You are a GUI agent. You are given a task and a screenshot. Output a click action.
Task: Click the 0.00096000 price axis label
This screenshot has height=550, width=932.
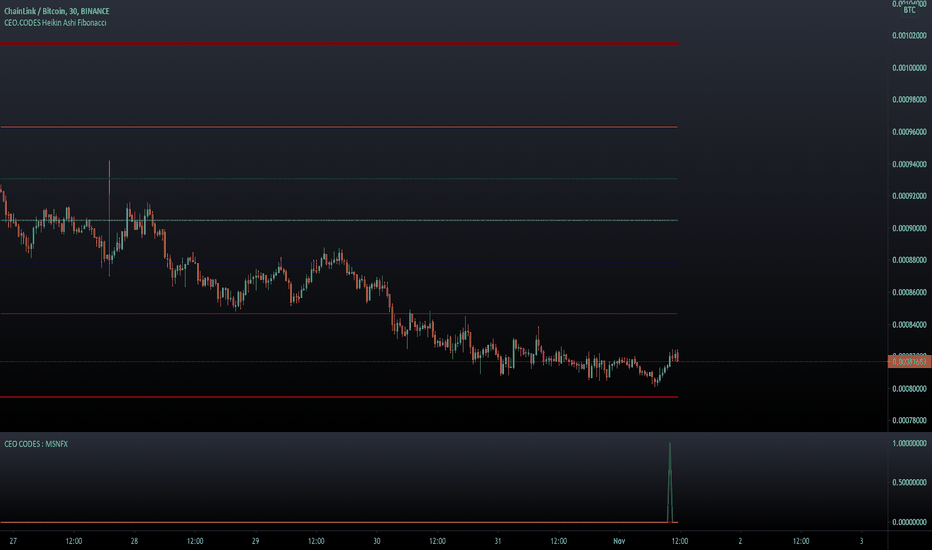[x=909, y=132]
